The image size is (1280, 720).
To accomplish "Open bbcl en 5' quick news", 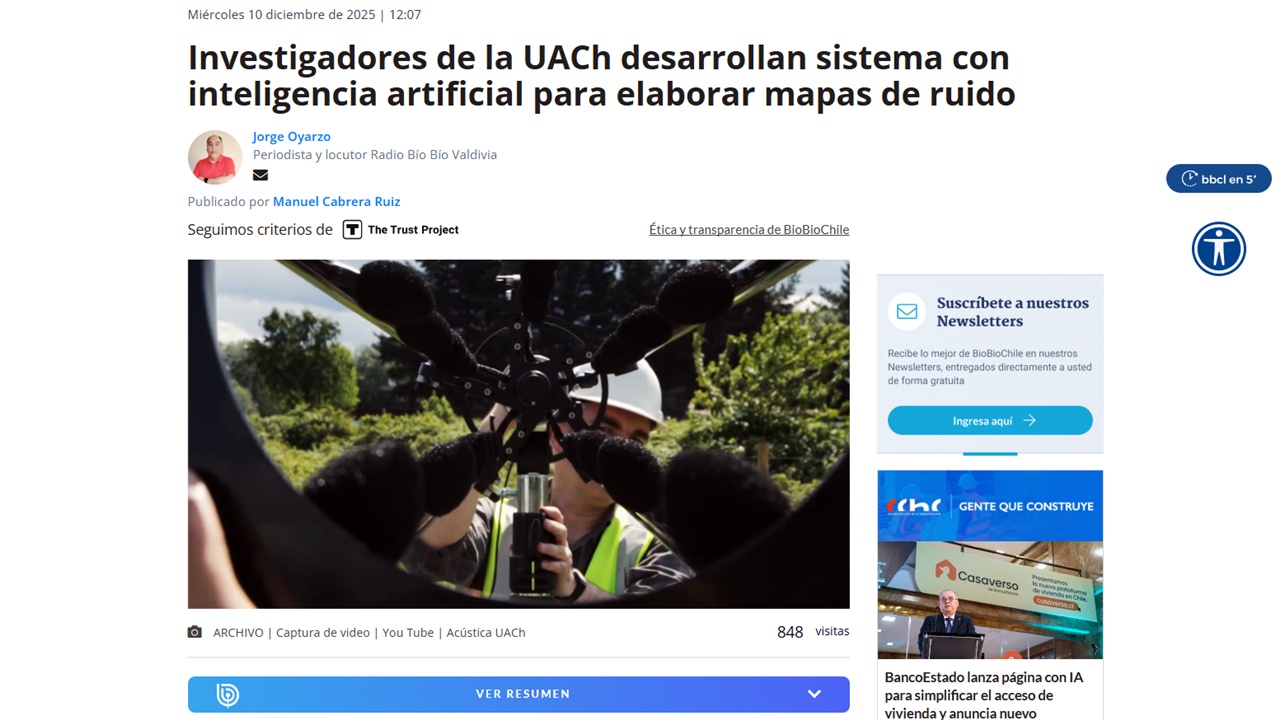I will point(1218,179).
